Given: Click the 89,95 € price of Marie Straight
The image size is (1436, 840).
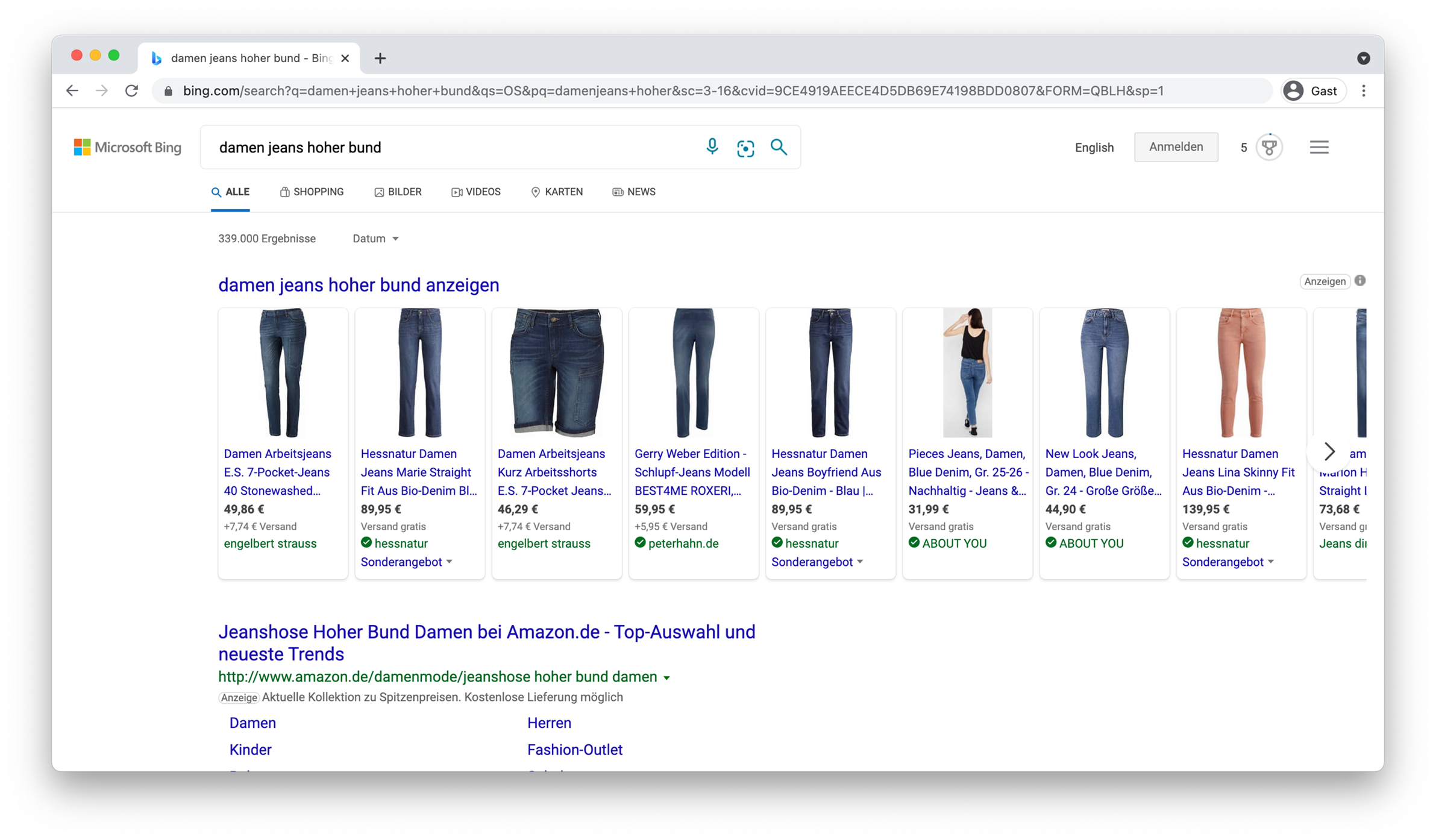Looking at the screenshot, I should coord(381,509).
